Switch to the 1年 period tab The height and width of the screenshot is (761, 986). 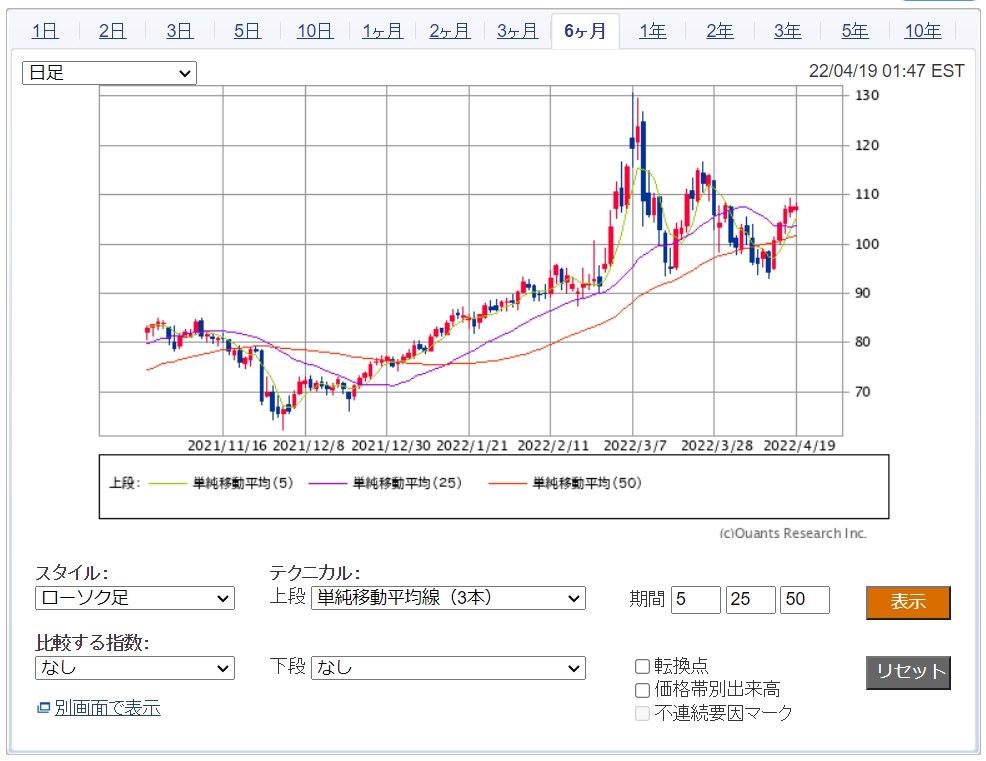tap(652, 31)
